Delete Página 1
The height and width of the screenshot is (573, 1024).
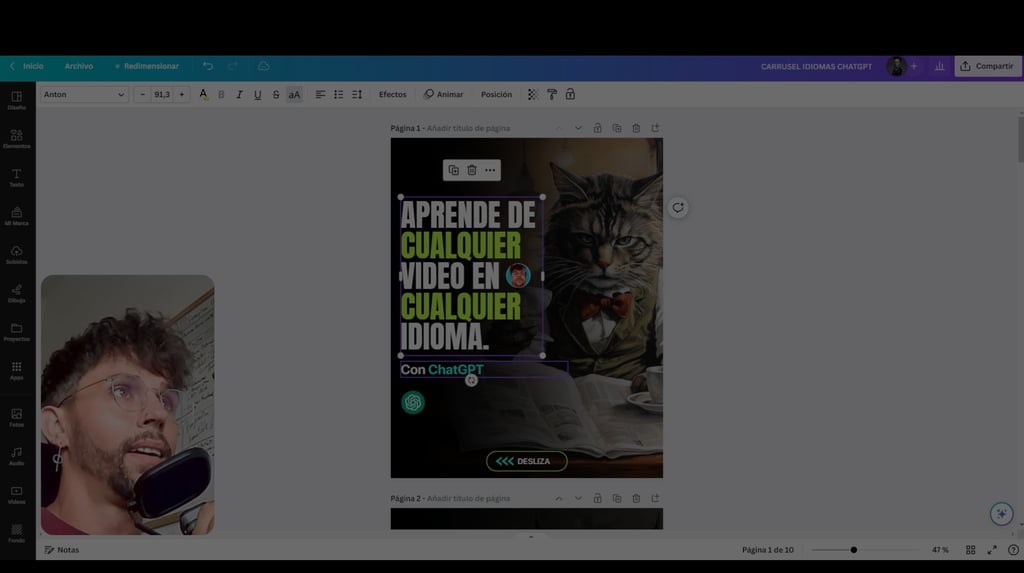tap(635, 128)
